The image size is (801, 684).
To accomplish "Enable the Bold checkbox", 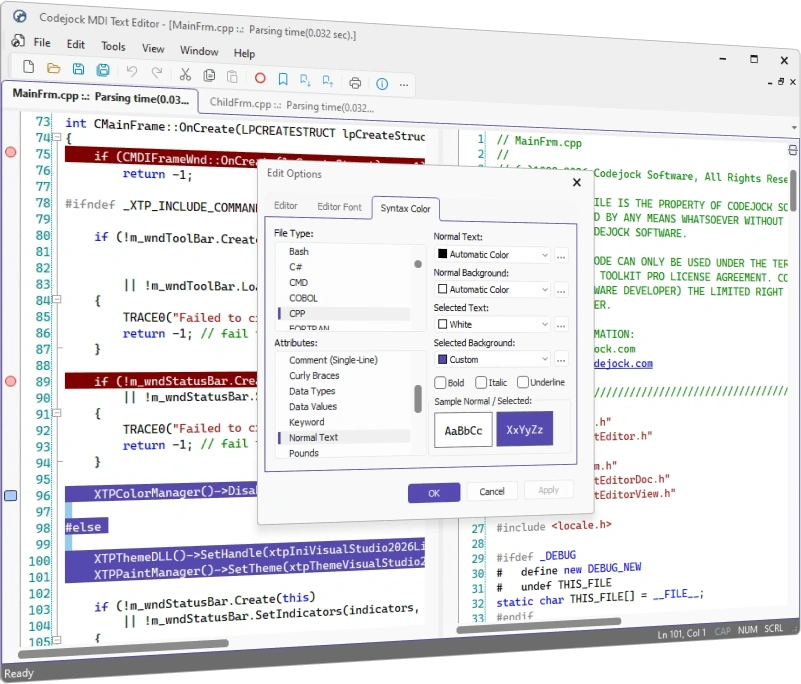I will pos(440,383).
